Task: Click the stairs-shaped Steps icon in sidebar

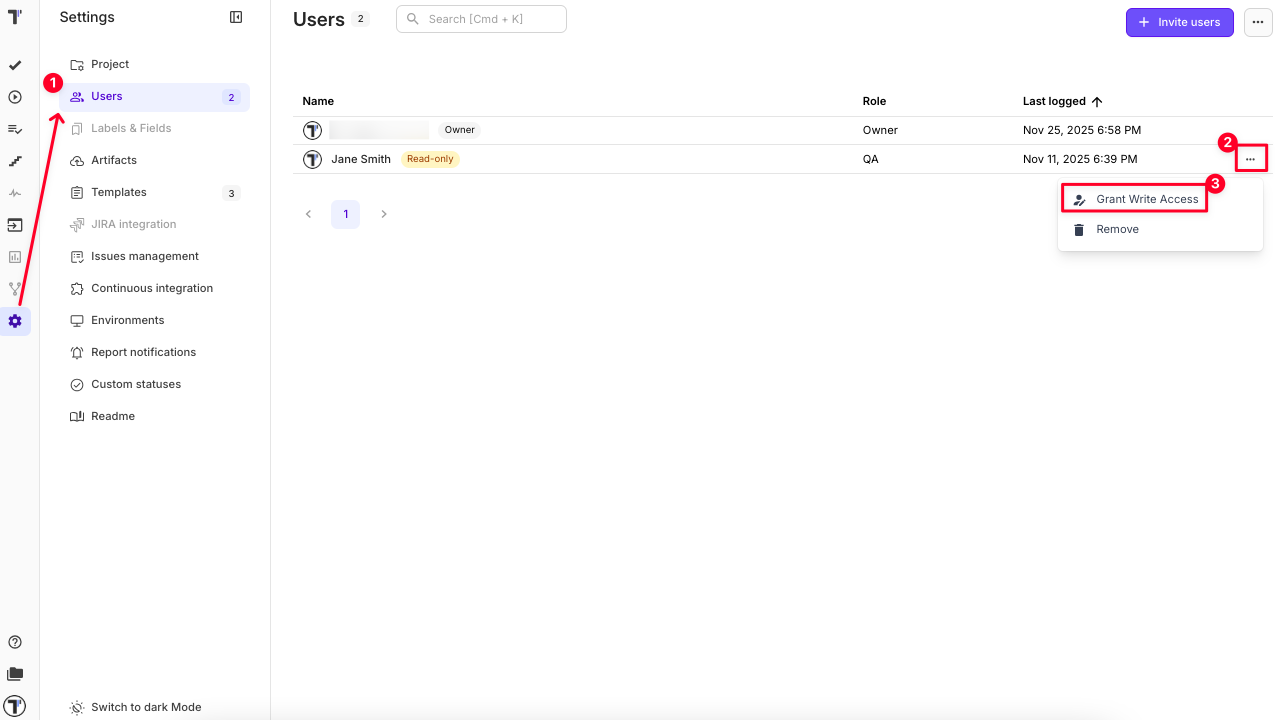Action: tap(14, 161)
